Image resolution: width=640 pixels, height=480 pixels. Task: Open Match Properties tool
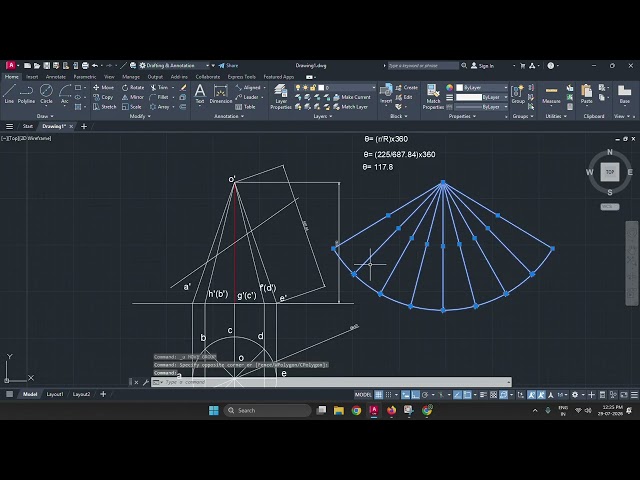coord(433,97)
